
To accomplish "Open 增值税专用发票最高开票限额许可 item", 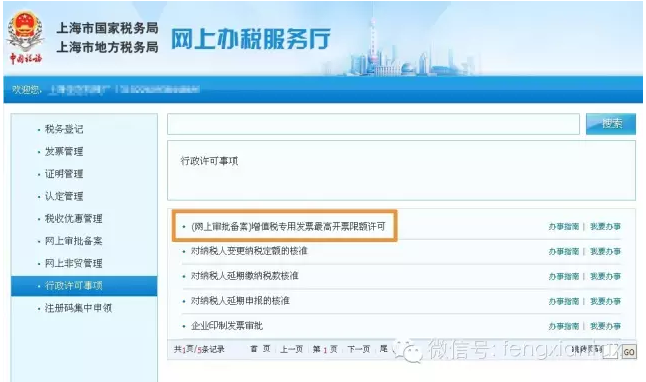I will tap(288, 226).
